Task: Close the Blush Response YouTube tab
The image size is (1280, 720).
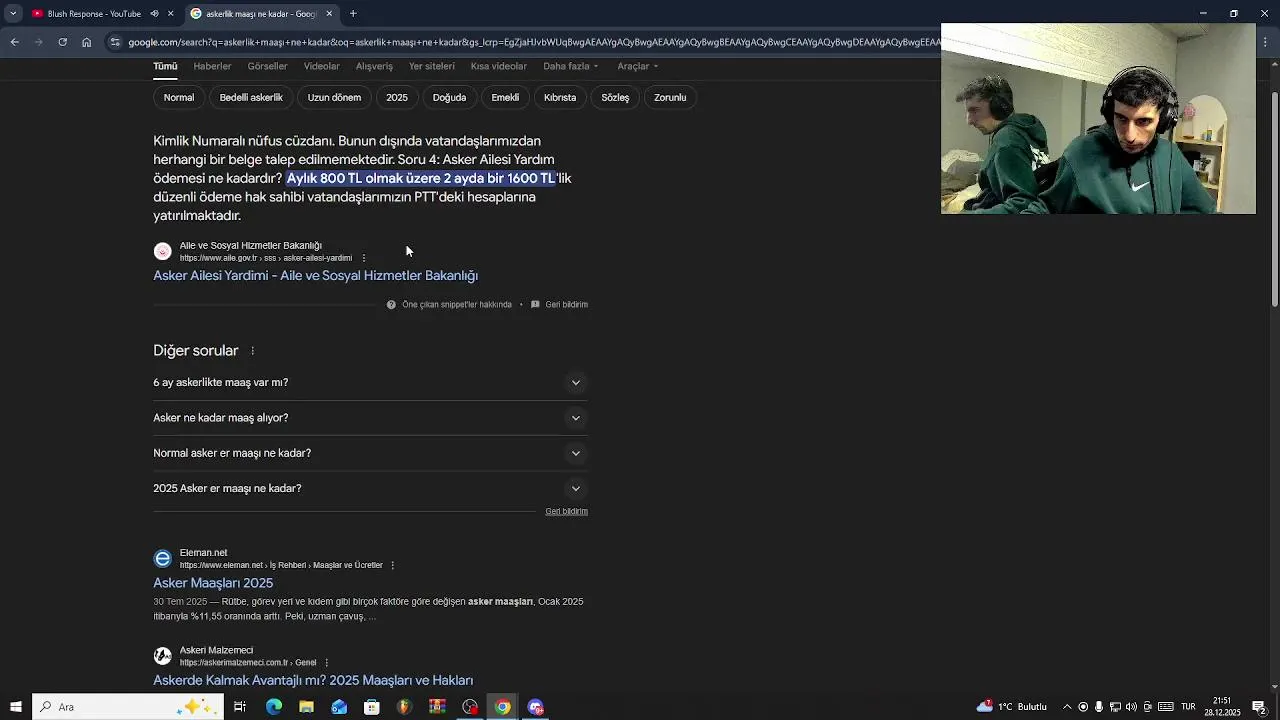Action: click(170, 13)
